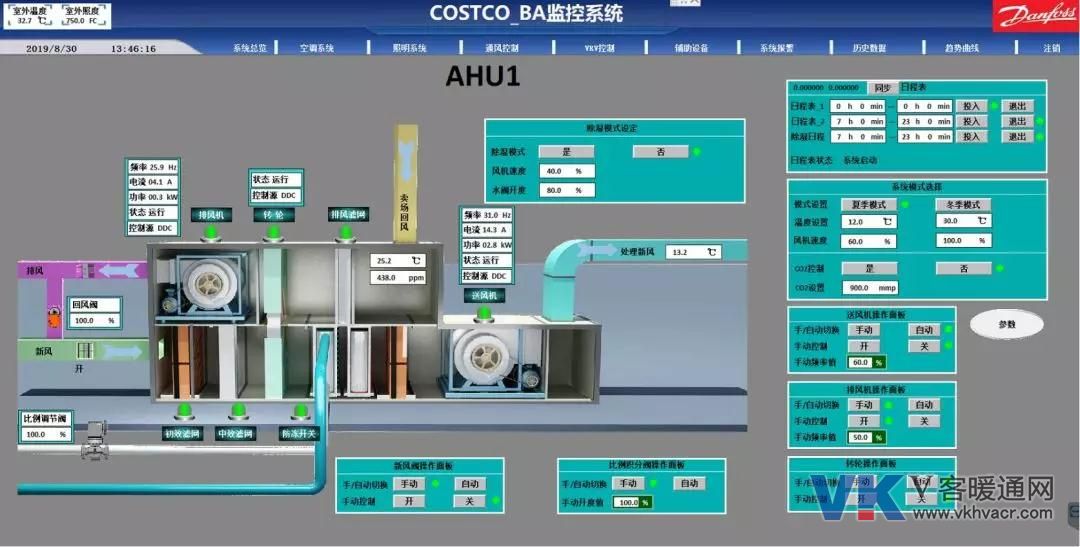Set proportional valve panel to 自动
This screenshot has height=547, width=1080.
click(x=689, y=484)
